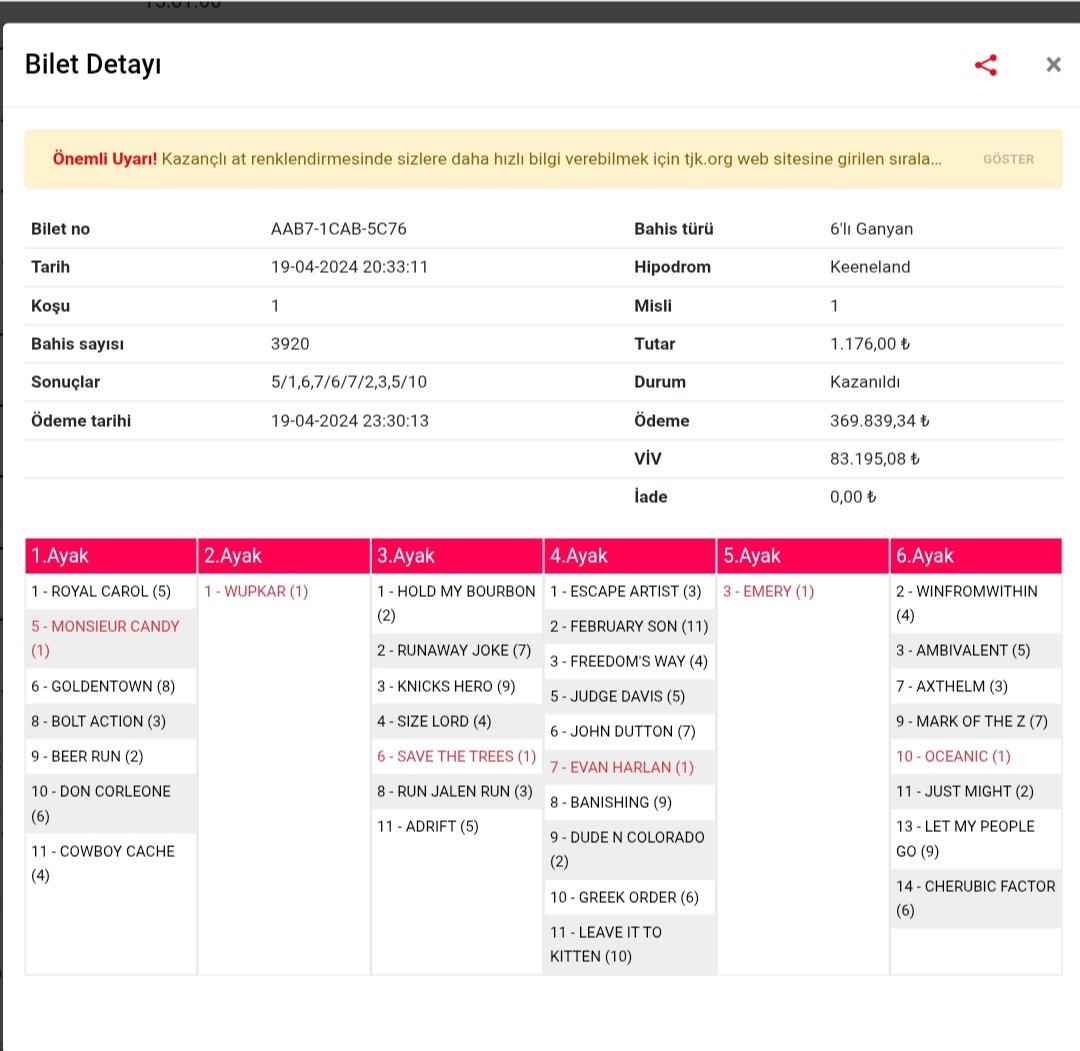Select horse 3 - KNICKS HERO (9)
Screen dimensions: 1080x1051
coord(457,687)
